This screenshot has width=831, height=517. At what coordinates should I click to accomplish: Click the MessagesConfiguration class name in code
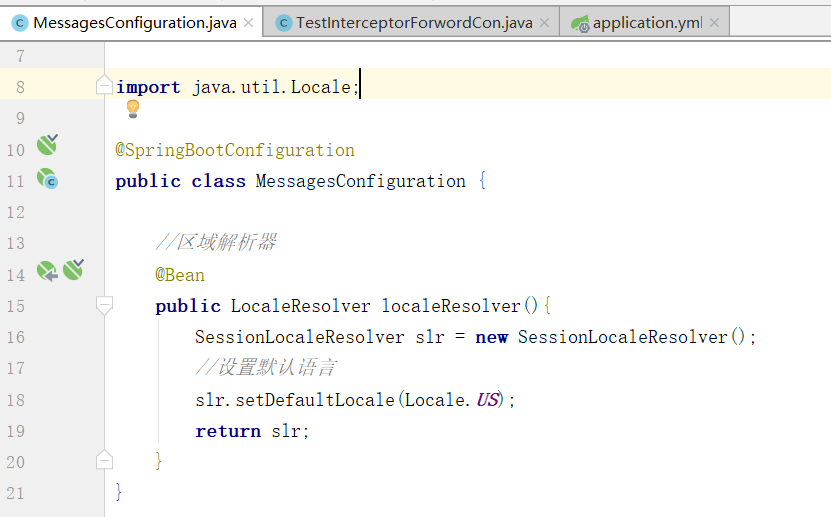click(x=360, y=181)
